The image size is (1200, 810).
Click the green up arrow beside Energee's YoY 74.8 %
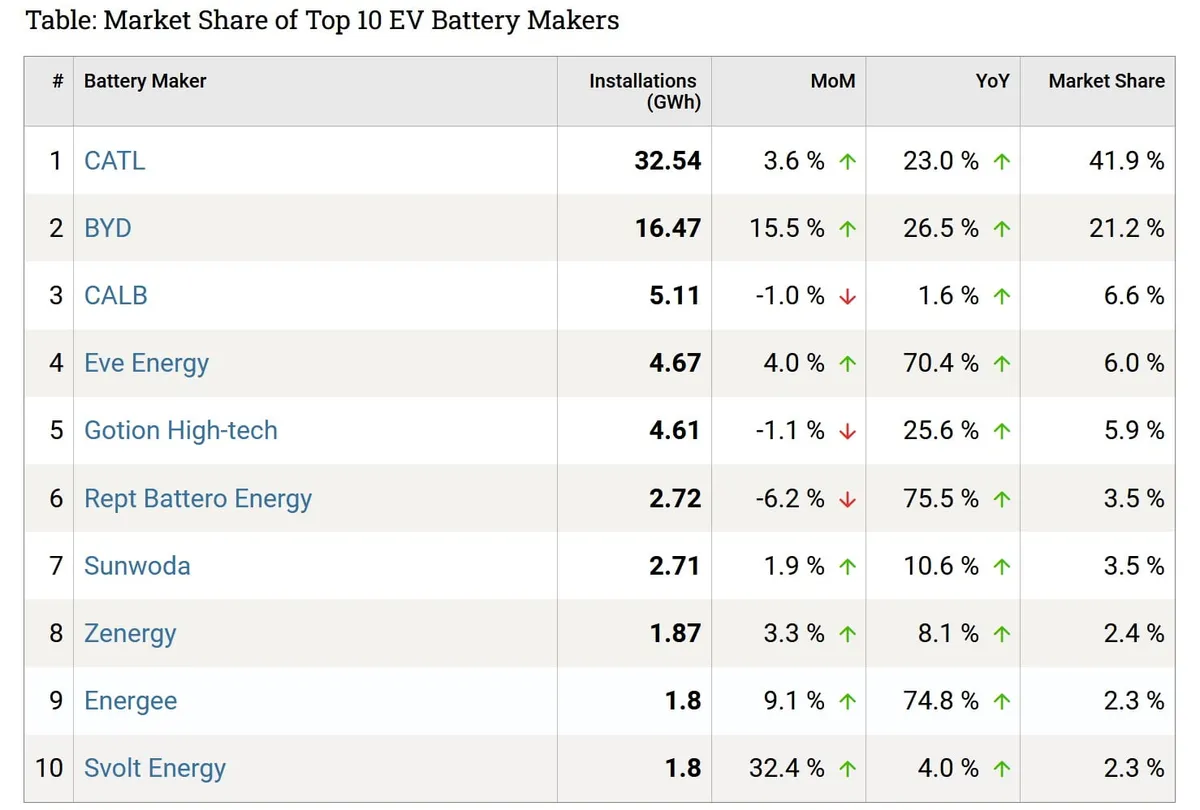click(x=1001, y=701)
